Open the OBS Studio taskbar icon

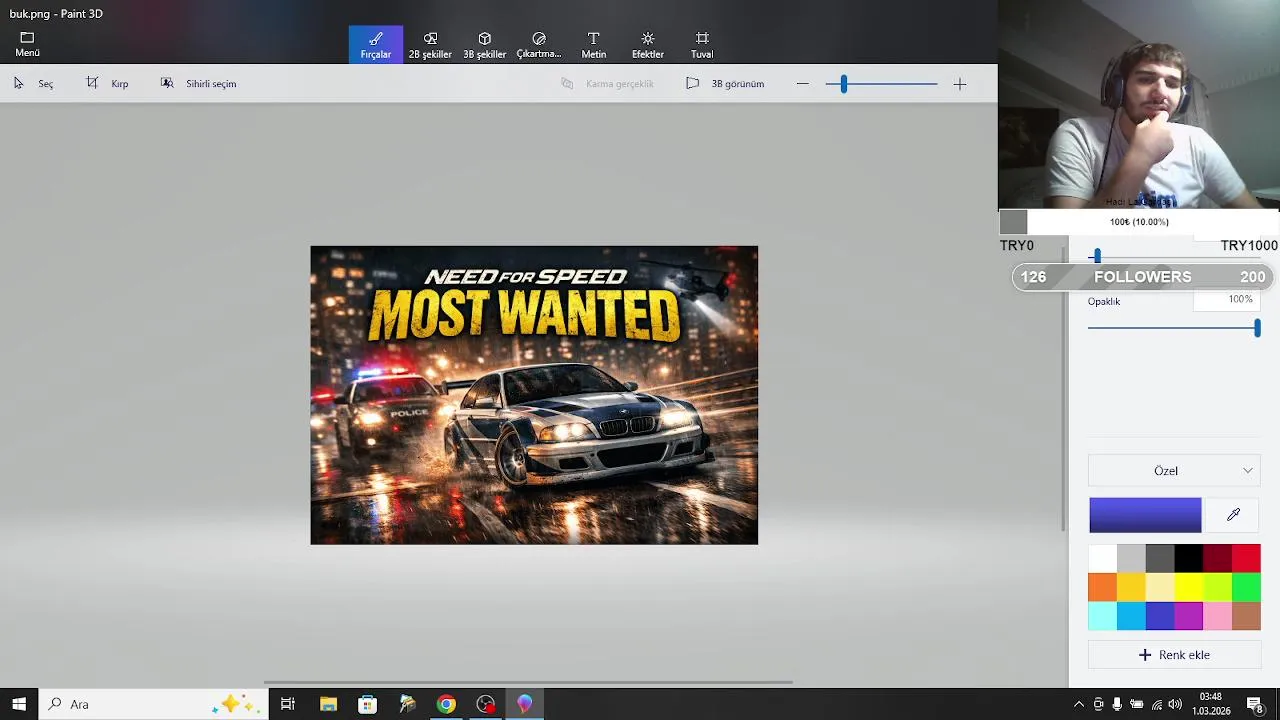(486, 704)
